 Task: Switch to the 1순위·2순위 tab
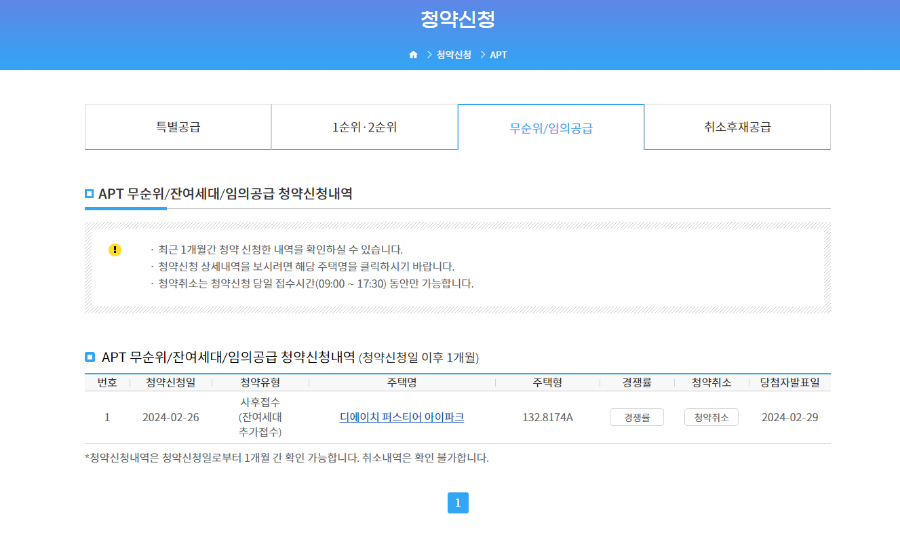click(x=364, y=127)
